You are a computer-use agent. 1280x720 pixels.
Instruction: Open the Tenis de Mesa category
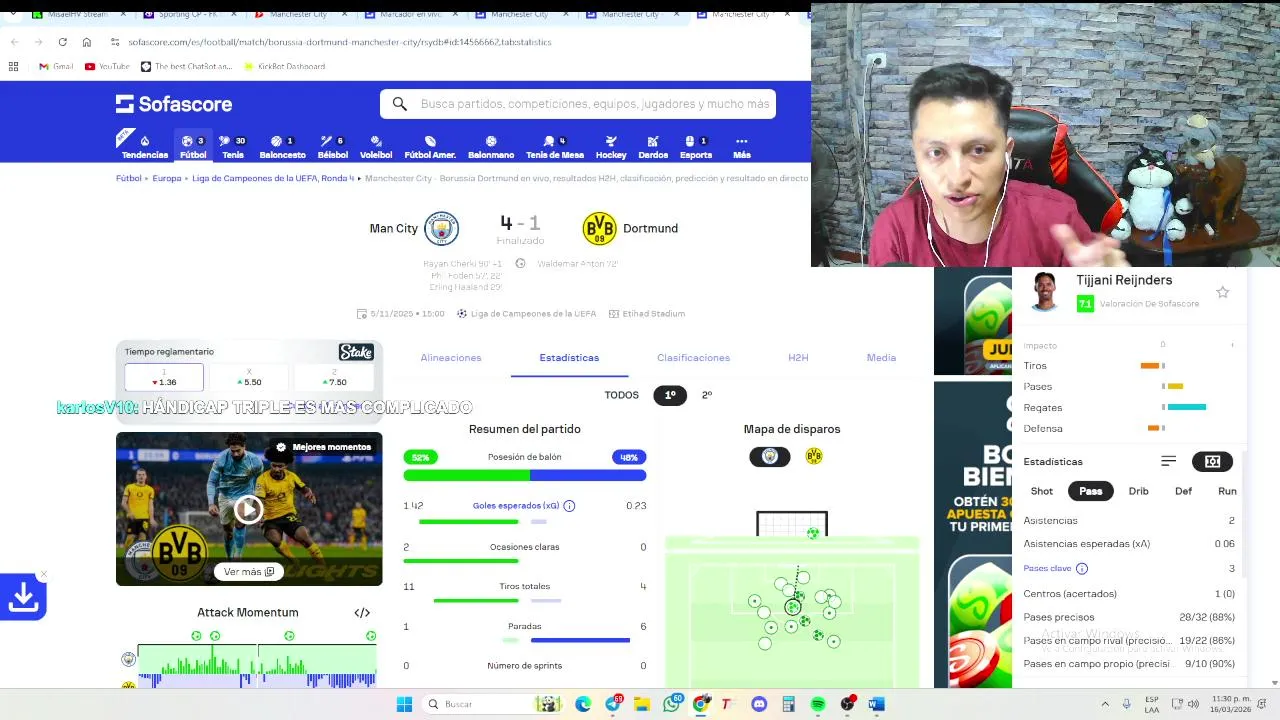555,147
